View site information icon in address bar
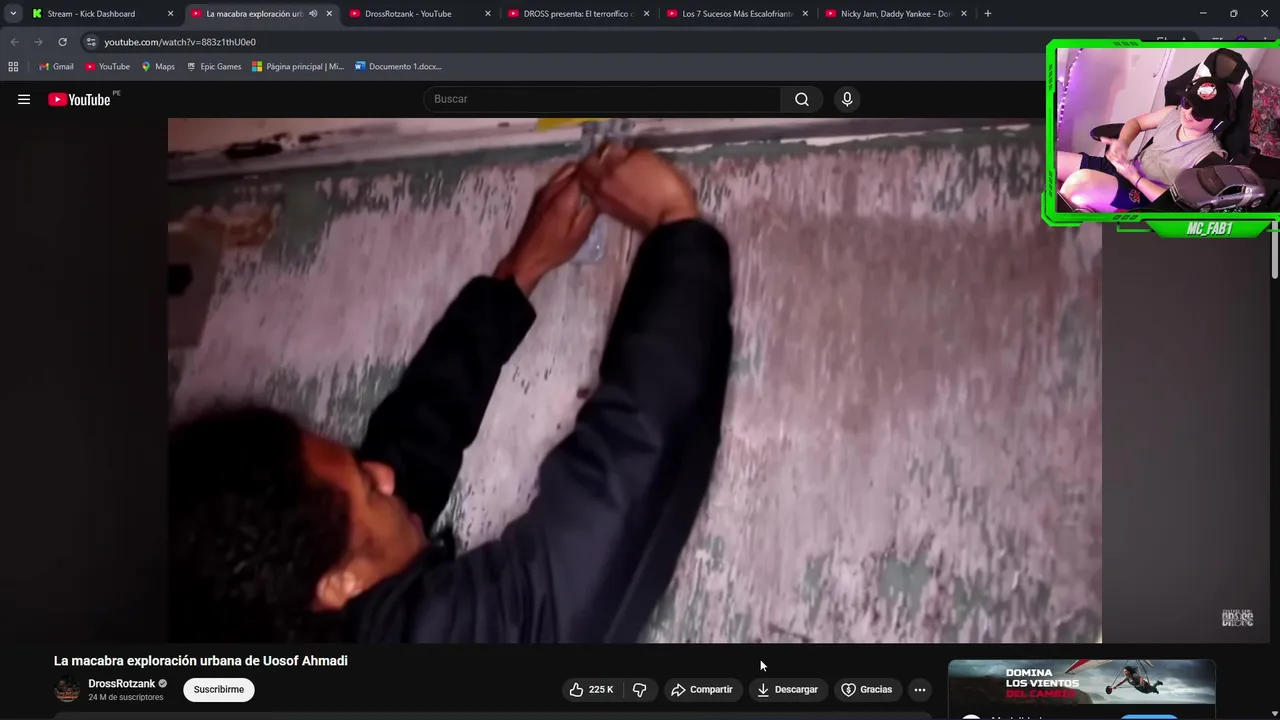Viewport: 1280px width, 720px height. pyautogui.click(x=91, y=42)
